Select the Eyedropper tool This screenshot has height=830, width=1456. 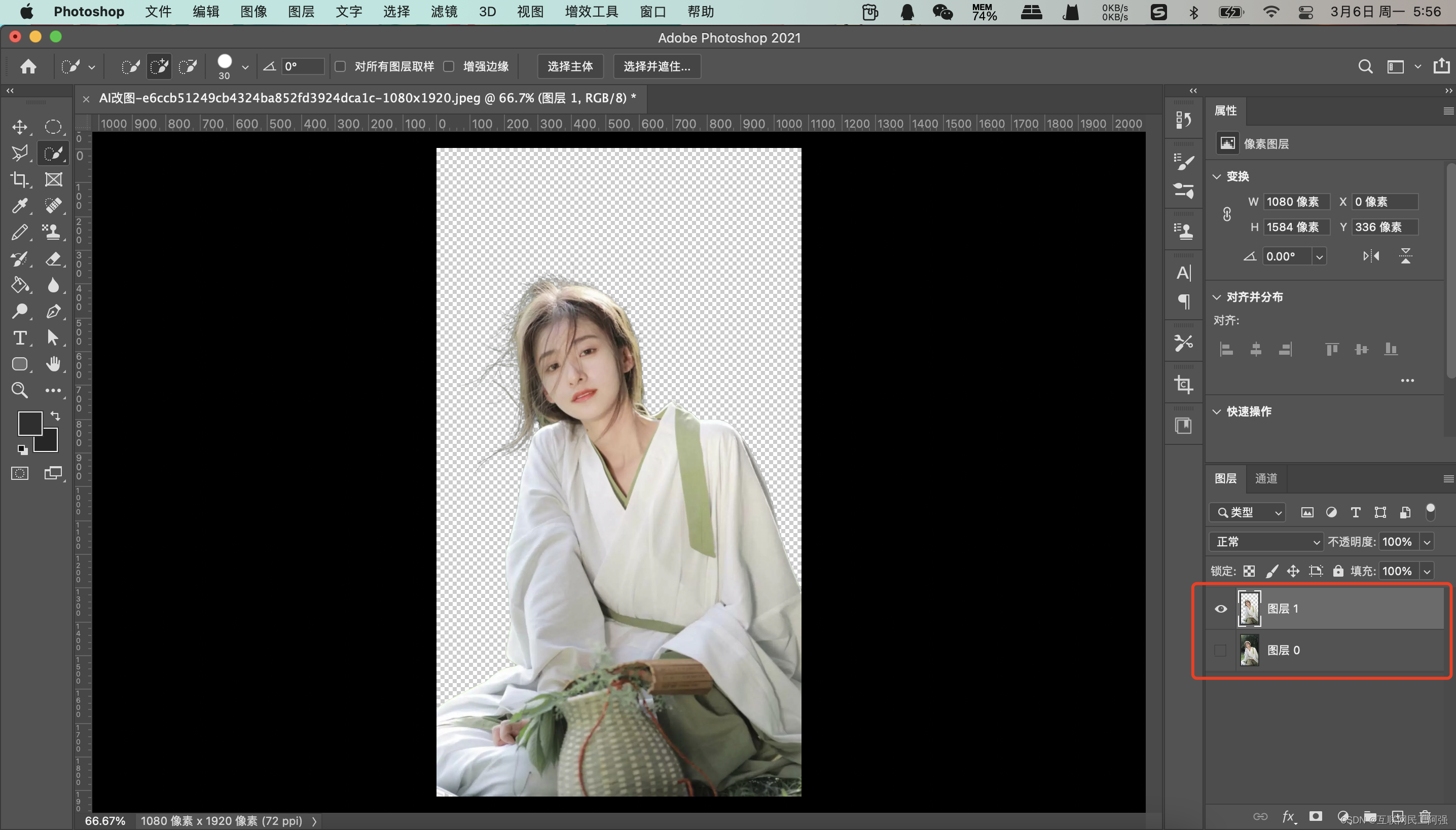tap(20, 206)
